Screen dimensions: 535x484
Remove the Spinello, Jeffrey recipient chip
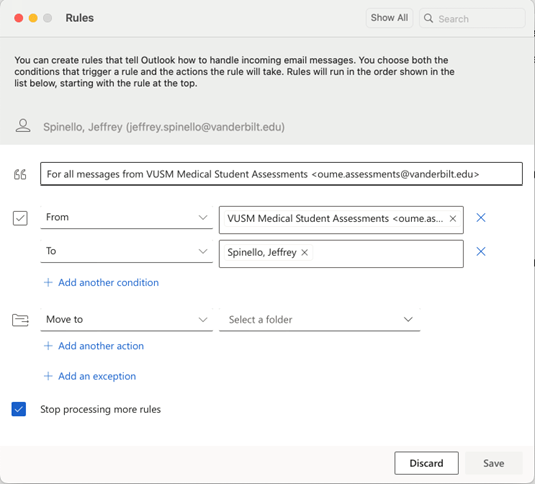(x=305, y=253)
